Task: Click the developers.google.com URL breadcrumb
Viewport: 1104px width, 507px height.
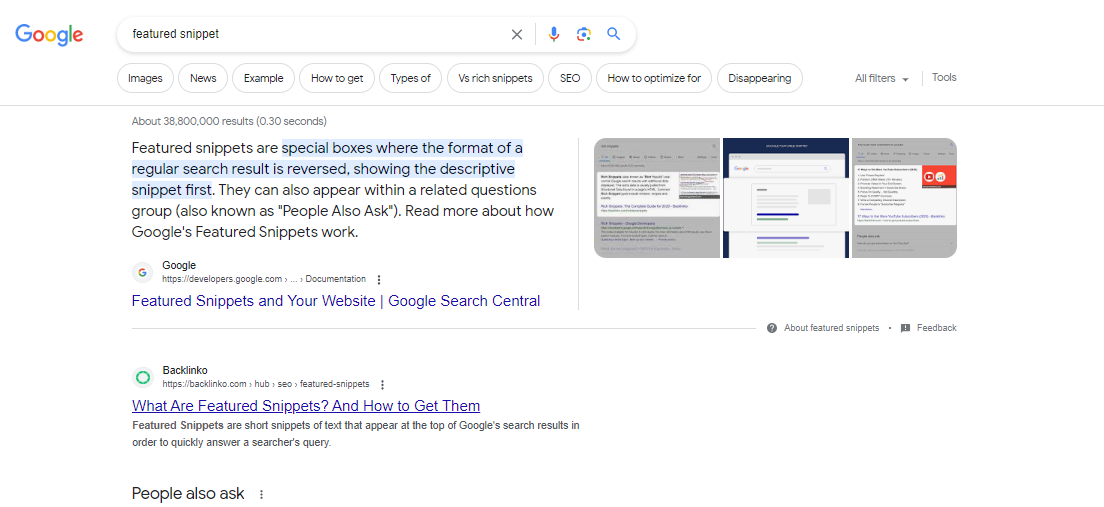Action: click(x=264, y=279)
